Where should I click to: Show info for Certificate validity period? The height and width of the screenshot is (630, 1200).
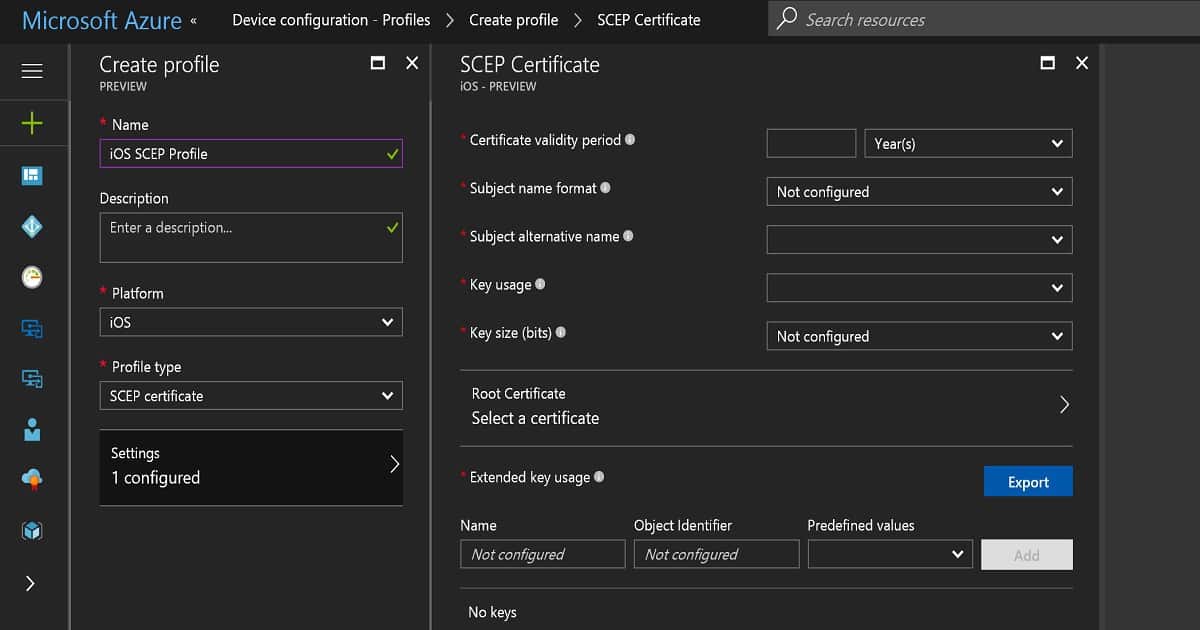pos(630,140)
